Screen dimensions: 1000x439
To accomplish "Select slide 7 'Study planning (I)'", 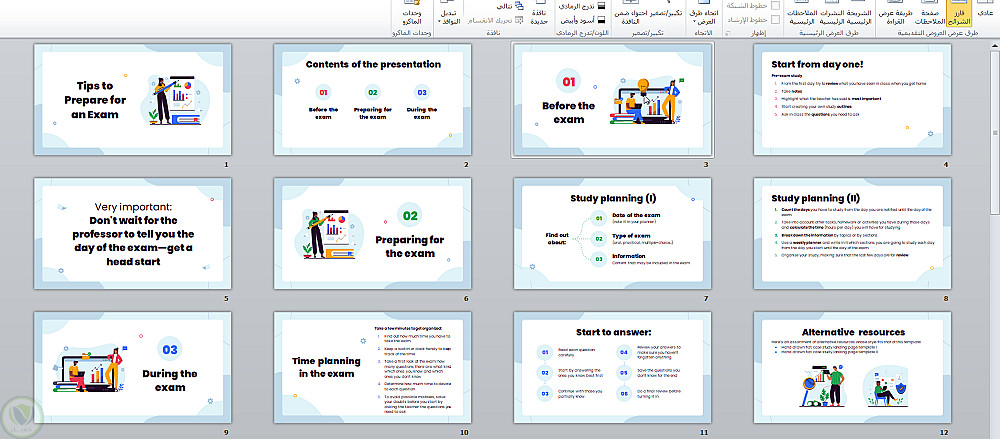I will tap(612, 234).
